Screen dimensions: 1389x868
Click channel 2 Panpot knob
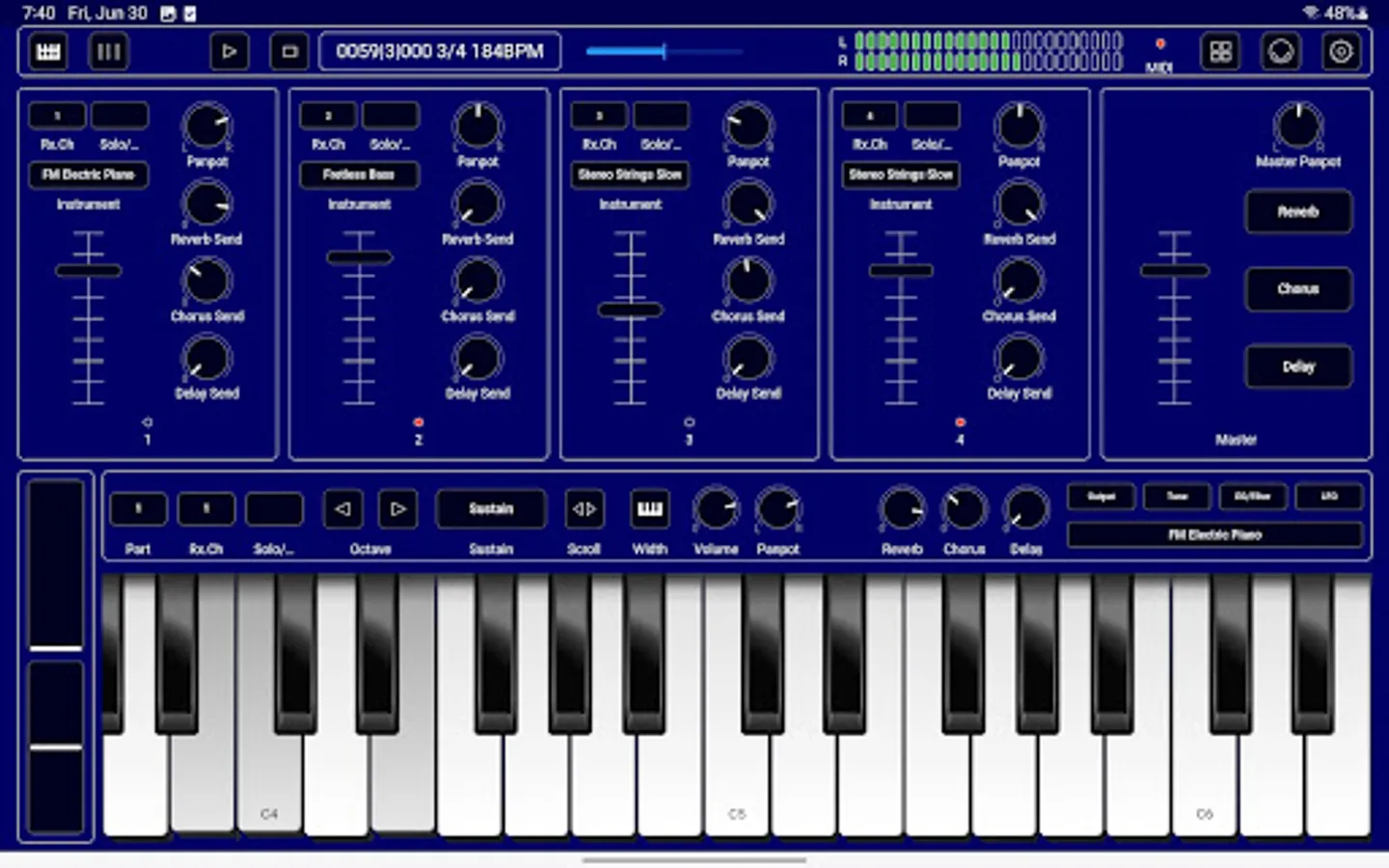tap(477, 126)
